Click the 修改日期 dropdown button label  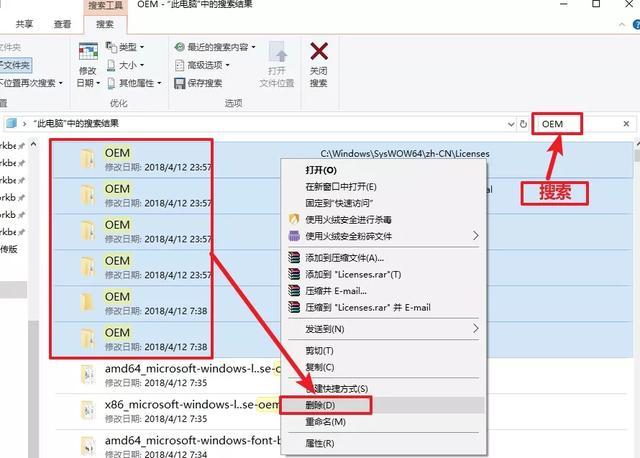tap(87, 77)
